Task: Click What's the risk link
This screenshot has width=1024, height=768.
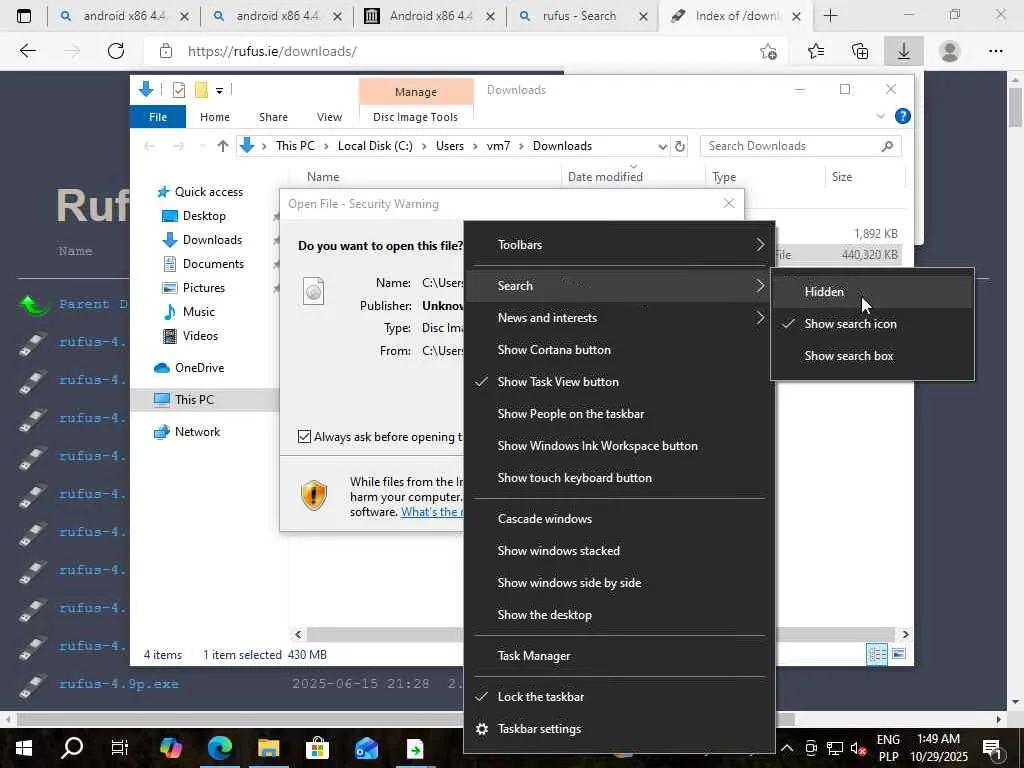Action: (431, 512)
